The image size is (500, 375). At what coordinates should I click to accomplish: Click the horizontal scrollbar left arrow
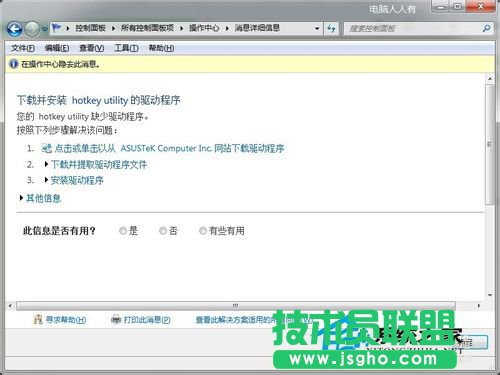(x=10, y=306)
